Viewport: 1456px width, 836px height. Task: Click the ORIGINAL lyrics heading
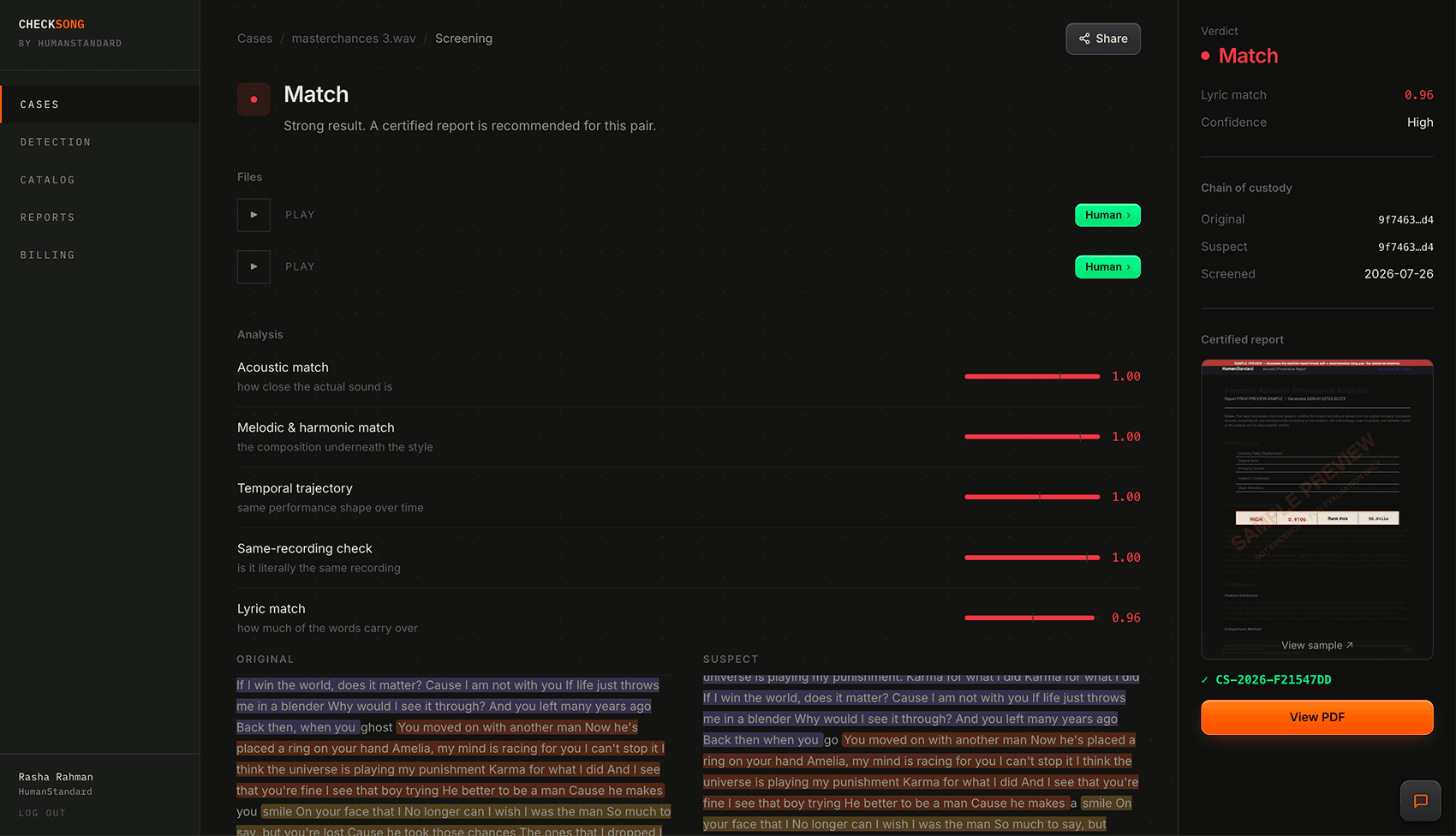pyautogui.click(x=266, y=660)
